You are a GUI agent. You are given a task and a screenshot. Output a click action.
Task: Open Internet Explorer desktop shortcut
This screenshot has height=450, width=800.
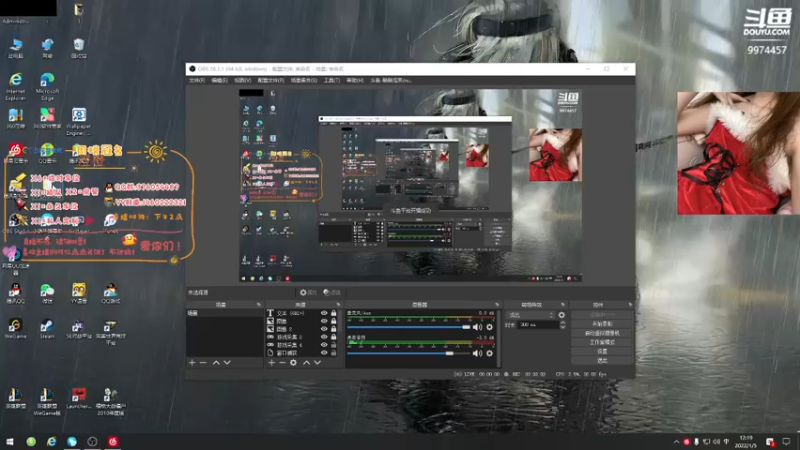click(x=15, y=86)
